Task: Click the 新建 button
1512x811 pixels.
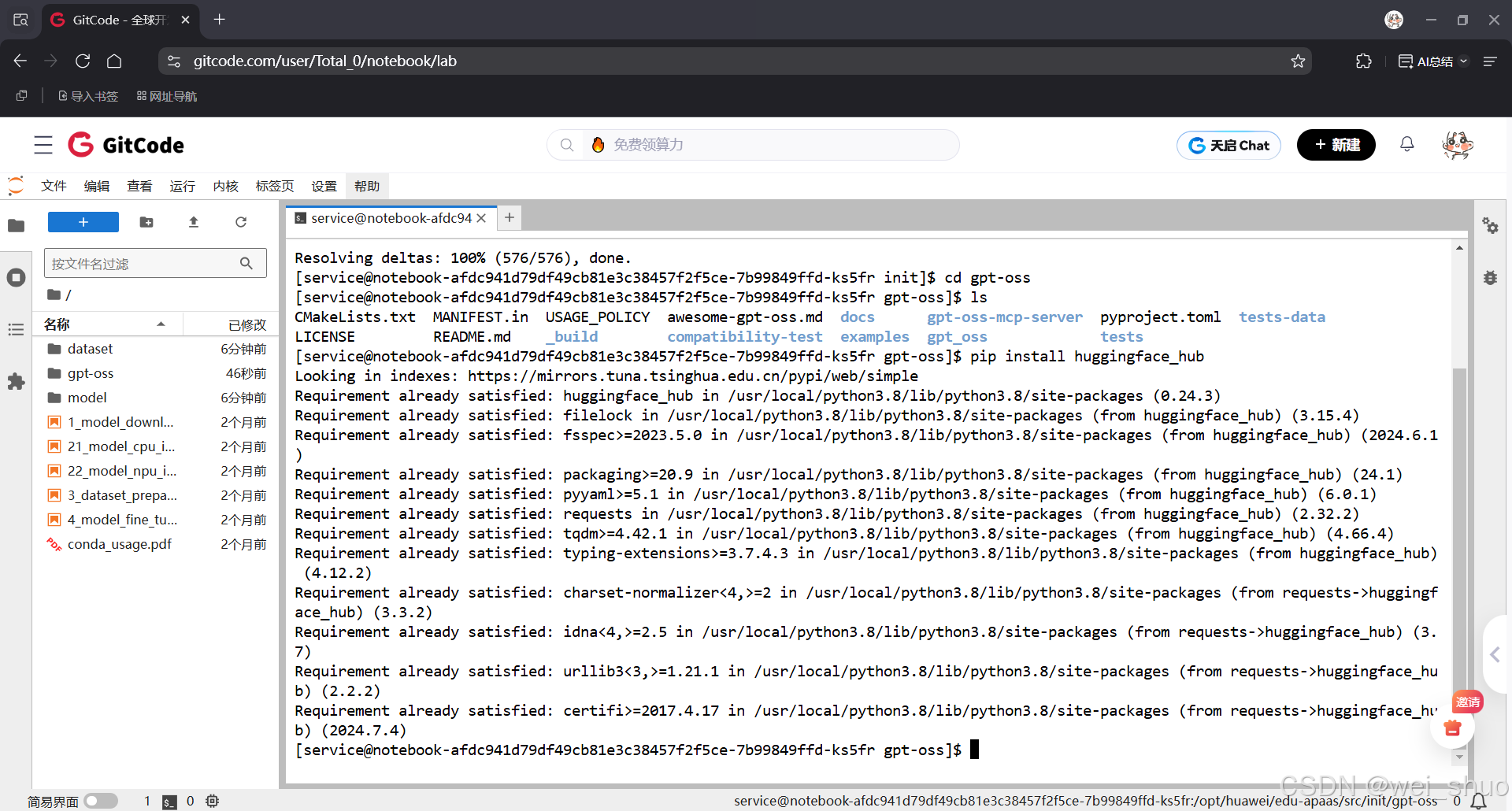Action: [1336, 145]
